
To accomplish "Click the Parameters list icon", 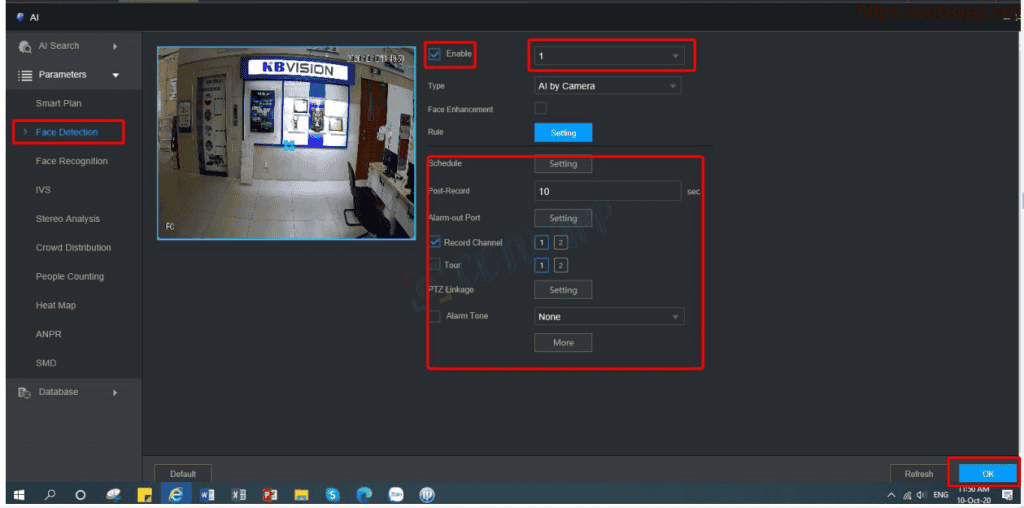I will tap(24, 75).
